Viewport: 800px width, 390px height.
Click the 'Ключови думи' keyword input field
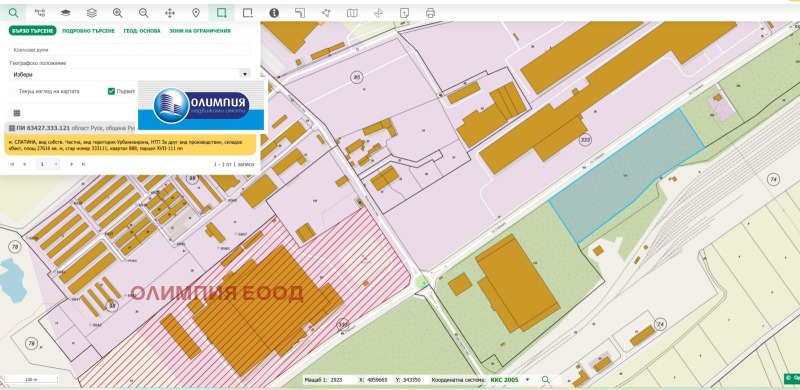point(130,50)
